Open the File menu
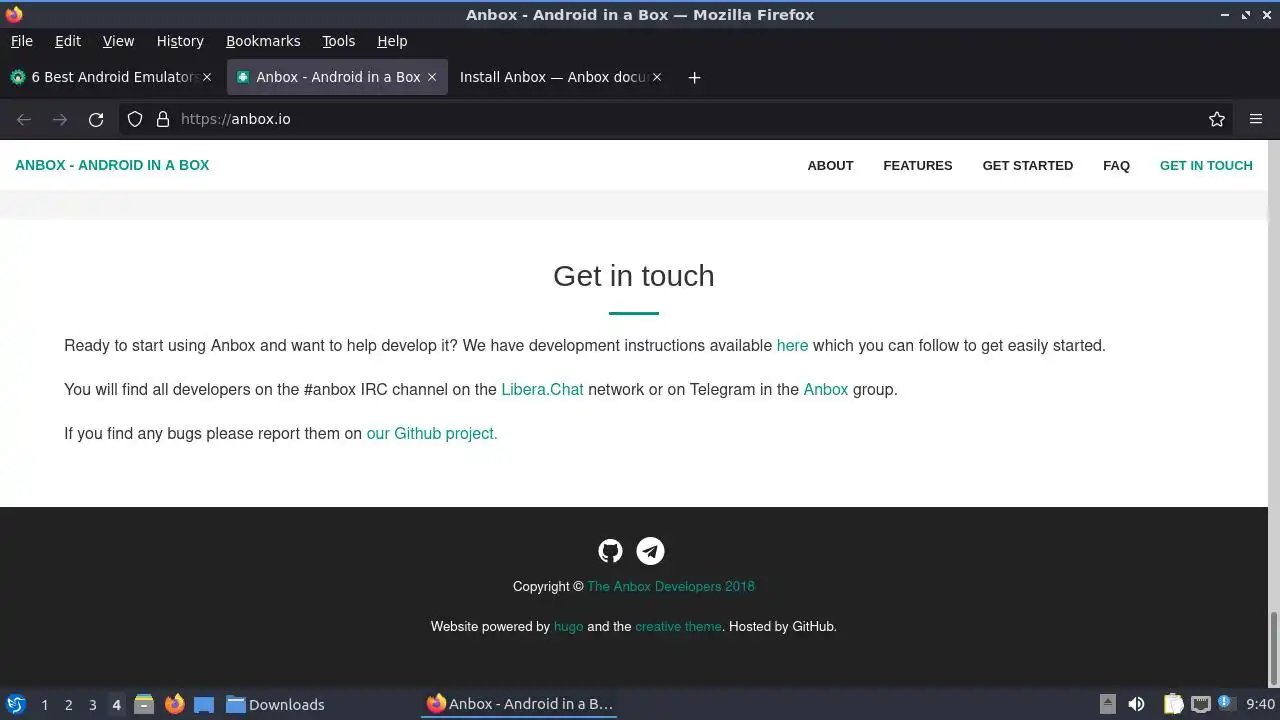The image size is (1280, 720). click(21, 41)
